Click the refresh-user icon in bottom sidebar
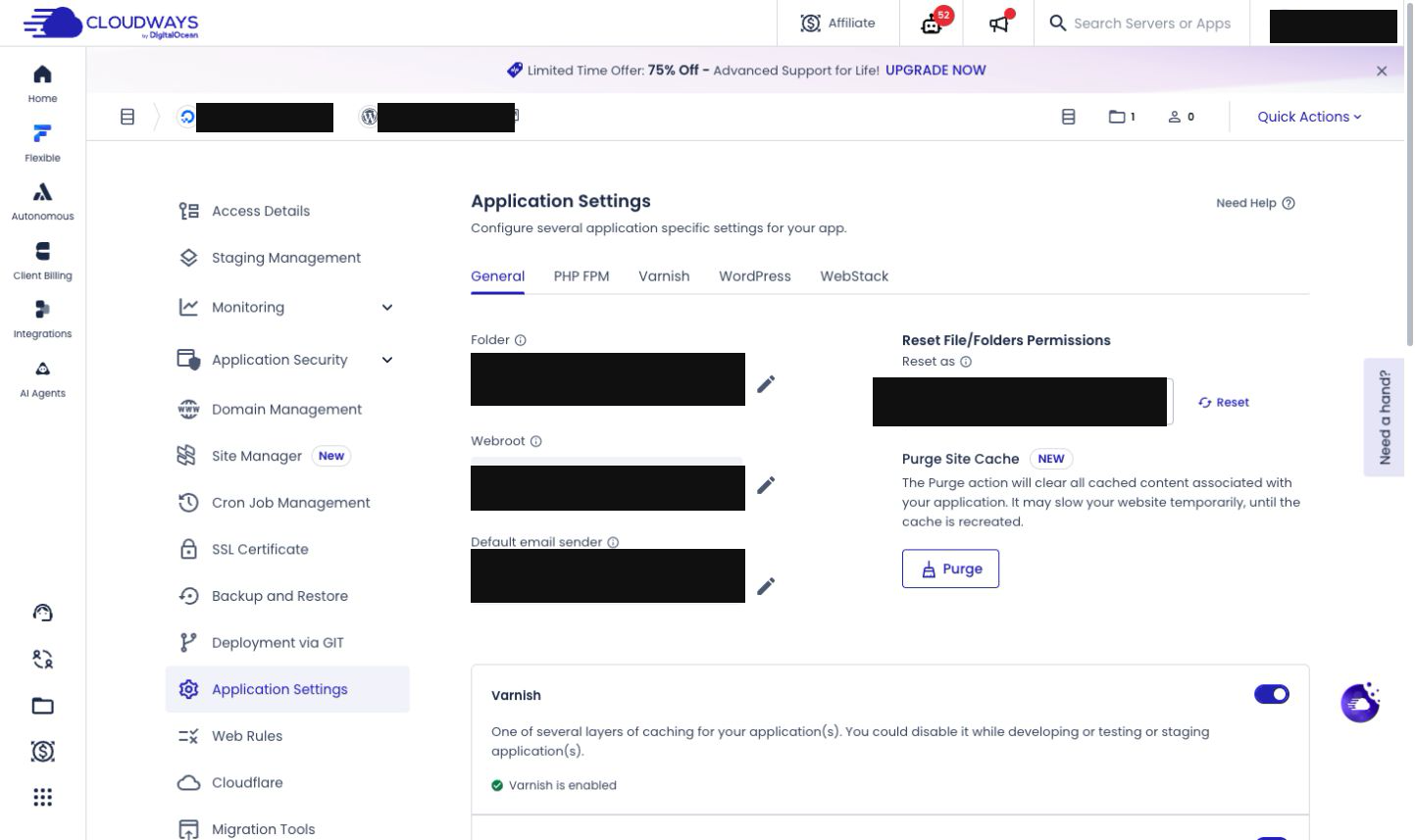 [42, 659]
